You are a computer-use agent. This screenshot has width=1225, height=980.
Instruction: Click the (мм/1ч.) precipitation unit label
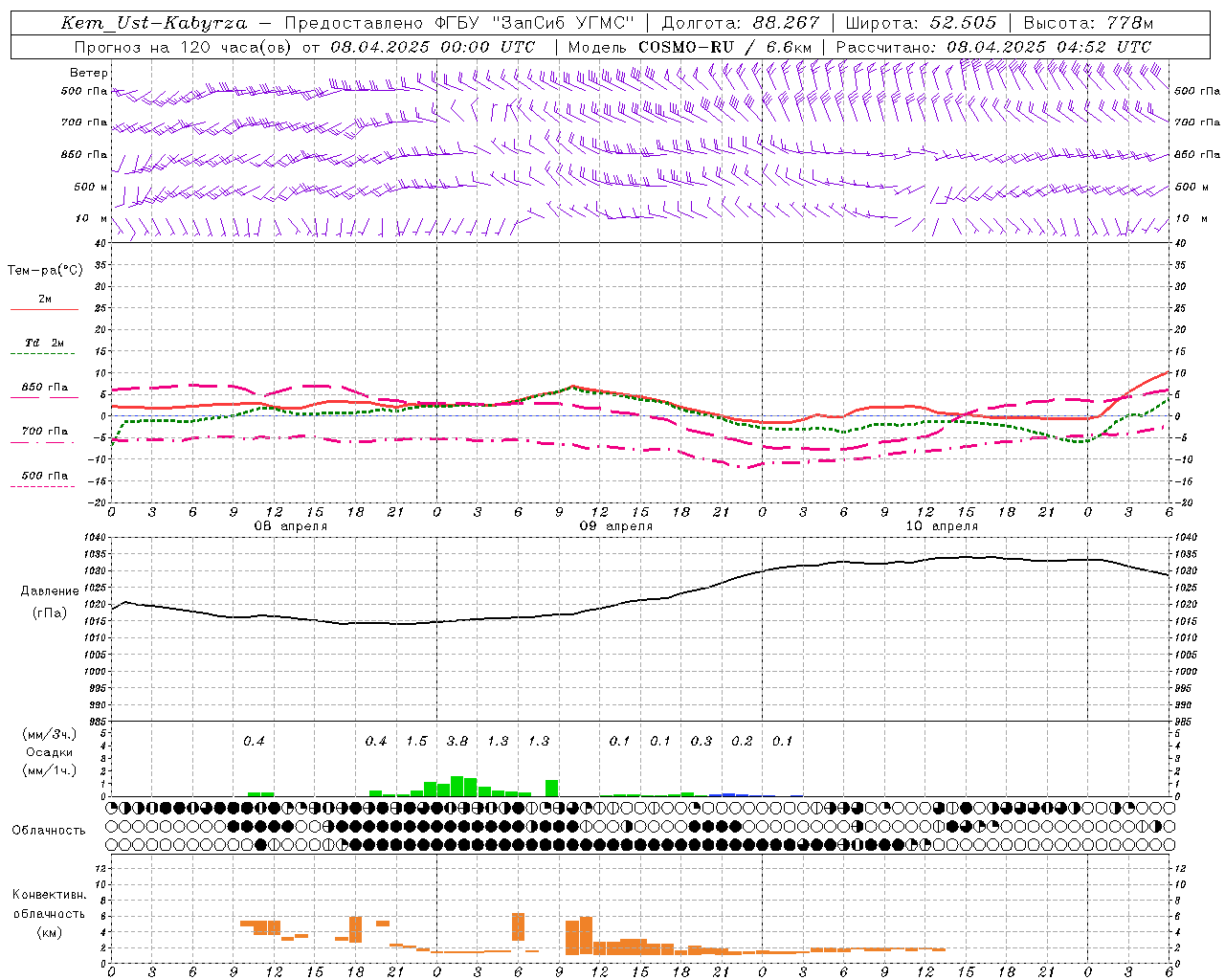[x=50, y=770]
